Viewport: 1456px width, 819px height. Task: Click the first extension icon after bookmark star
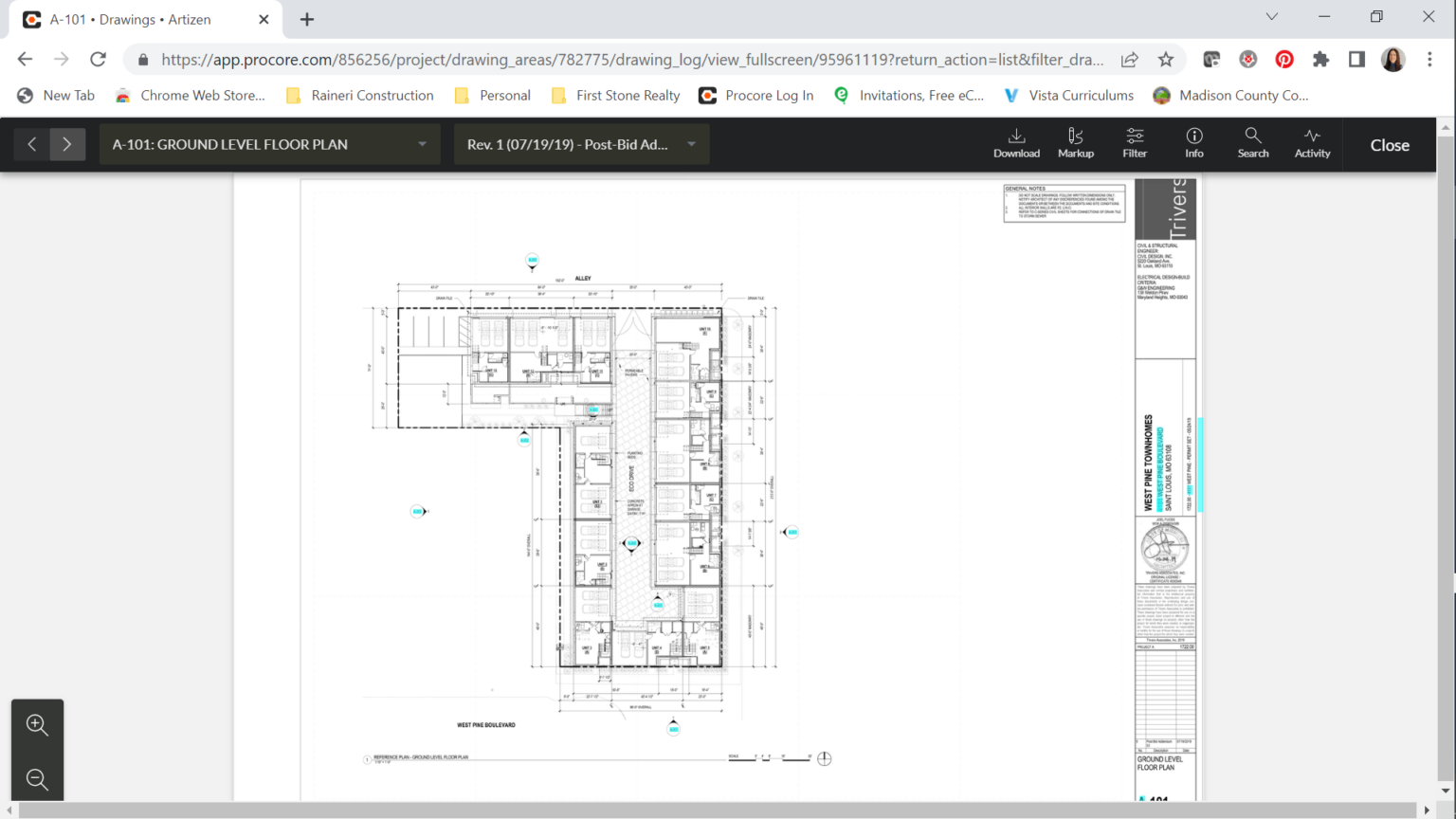pyautogui.click(x=1211, y=59)
